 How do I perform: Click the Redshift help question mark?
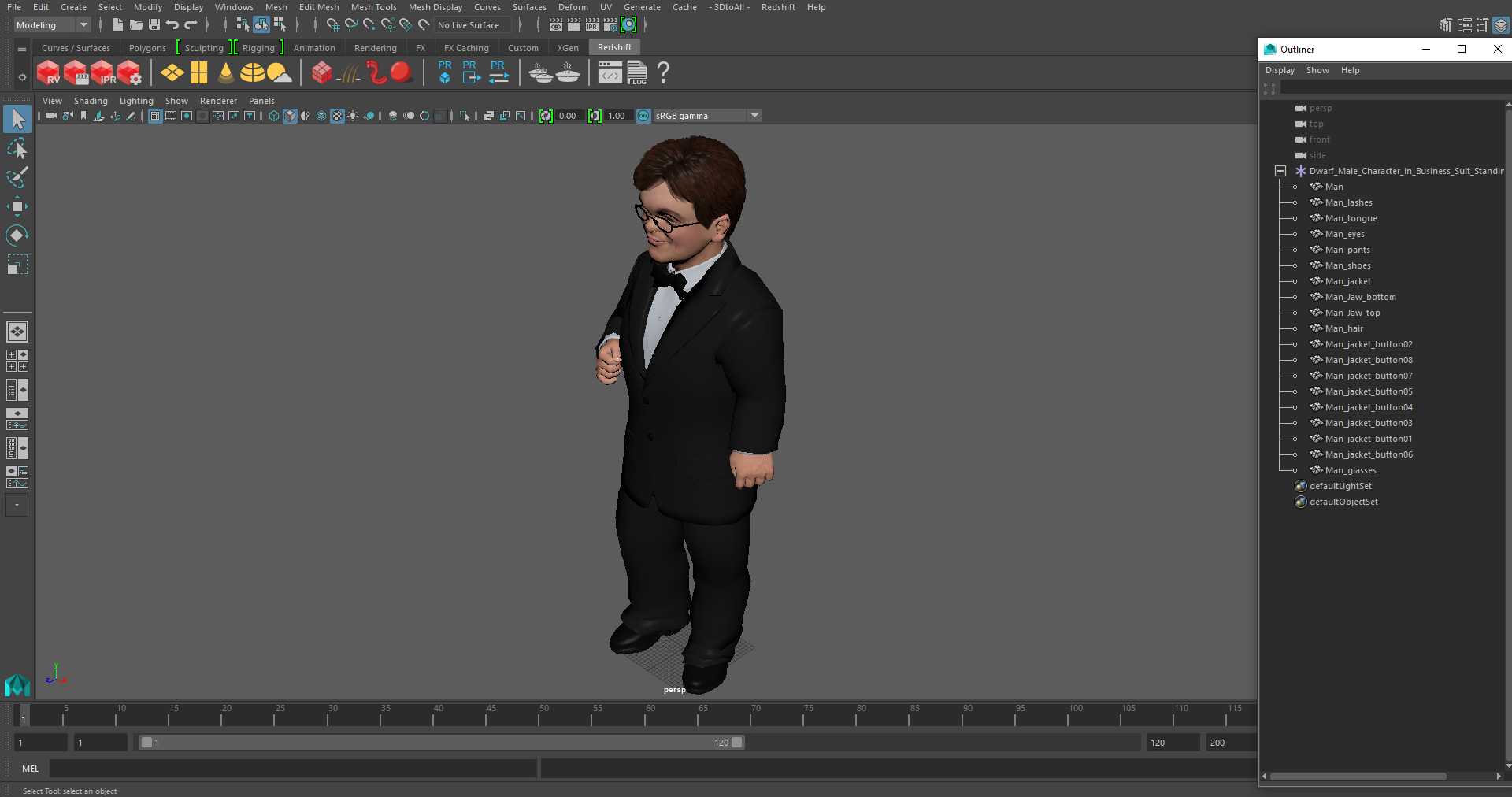[x=664, y=73]
